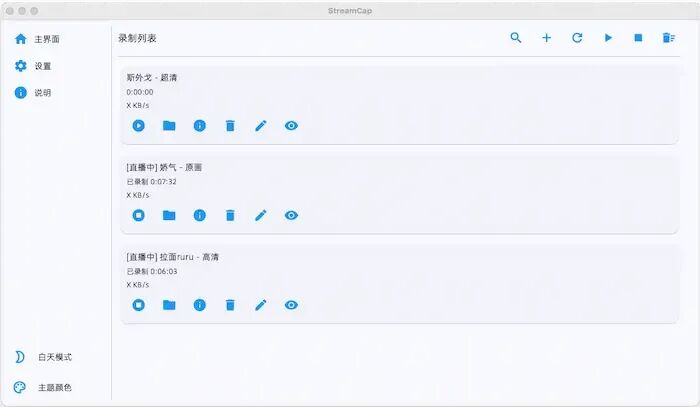This screenshot has width=700, height=407.
Task: Go to 主界面 home in the sidebar
Action: click(37, 39)
